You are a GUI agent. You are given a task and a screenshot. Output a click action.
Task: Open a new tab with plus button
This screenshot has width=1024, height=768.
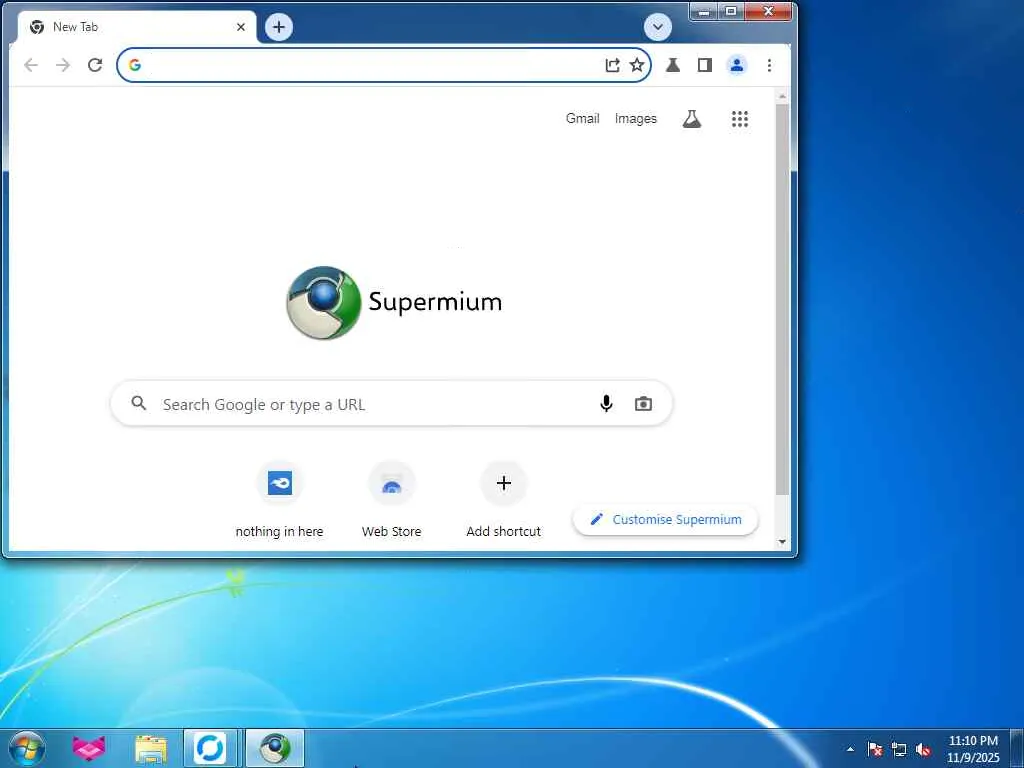(279, 27)
